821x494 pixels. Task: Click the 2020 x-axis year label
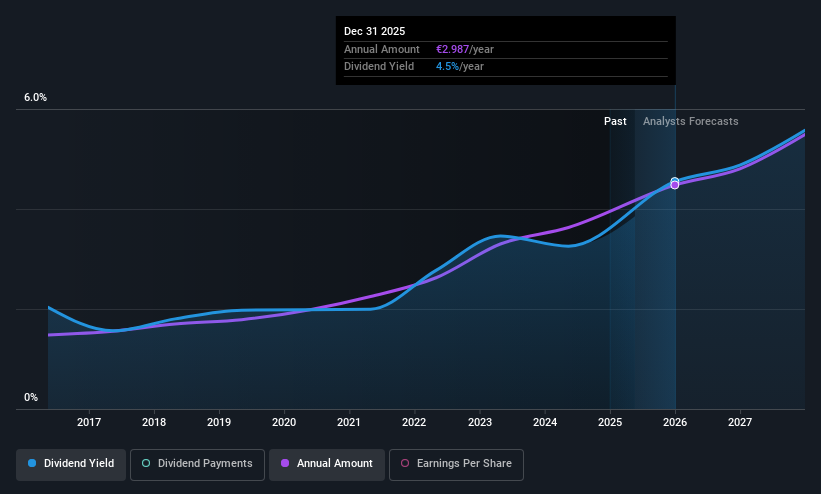coord(284,422)
